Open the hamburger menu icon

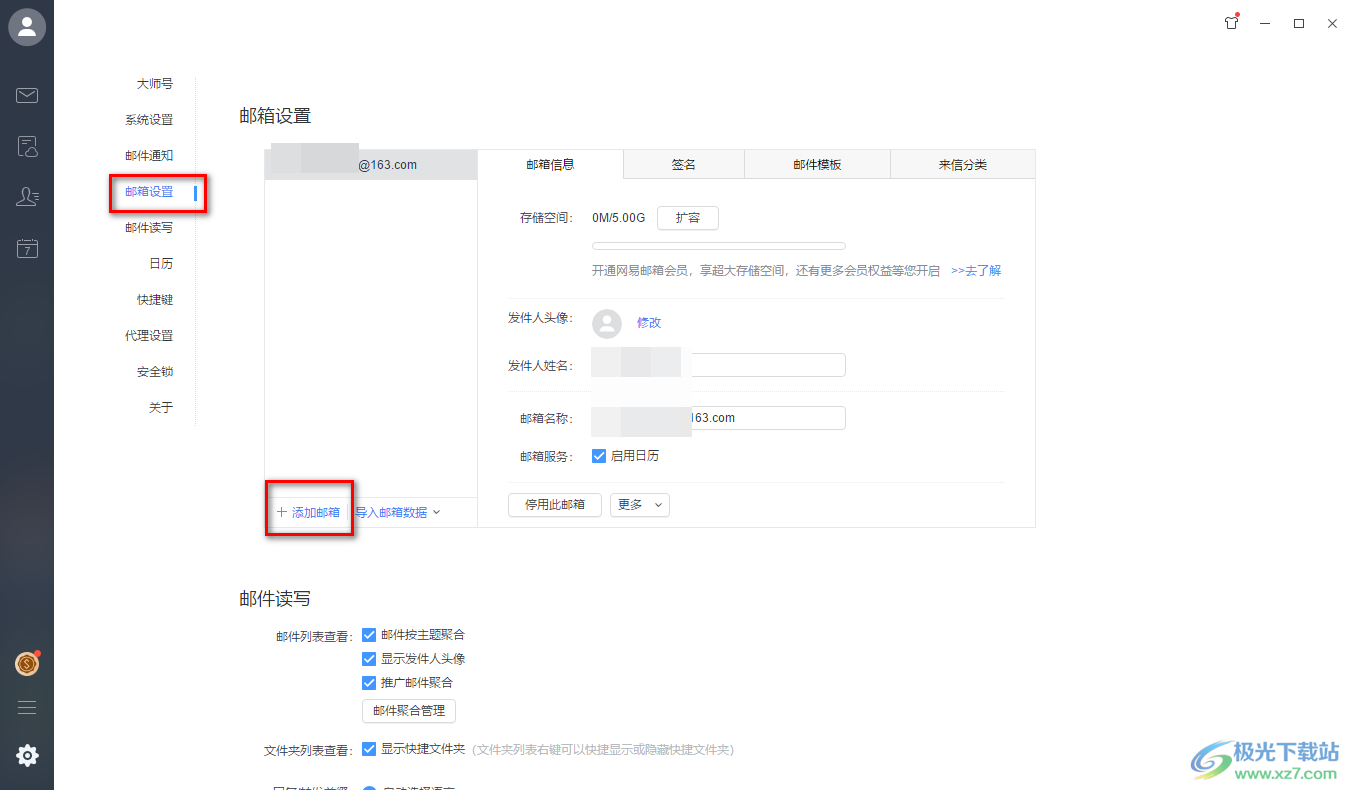pyautogui.click(x=27, y=707)
